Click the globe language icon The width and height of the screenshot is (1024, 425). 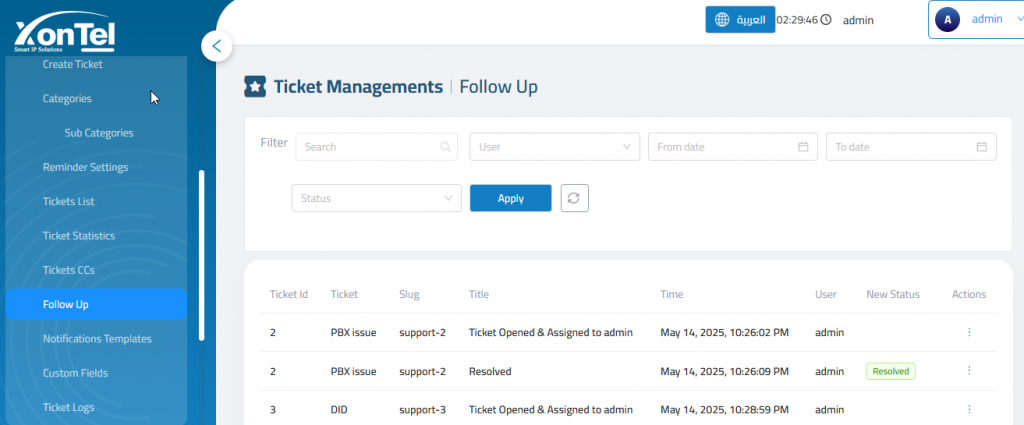coord(722,20)
